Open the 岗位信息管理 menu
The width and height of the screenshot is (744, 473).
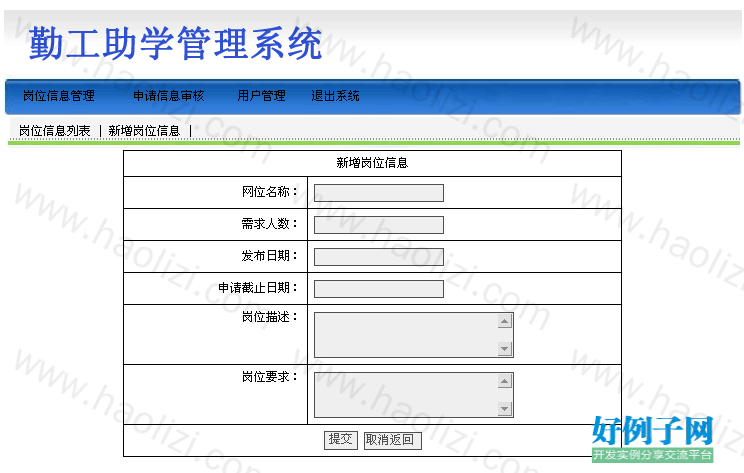click(59, 96)
